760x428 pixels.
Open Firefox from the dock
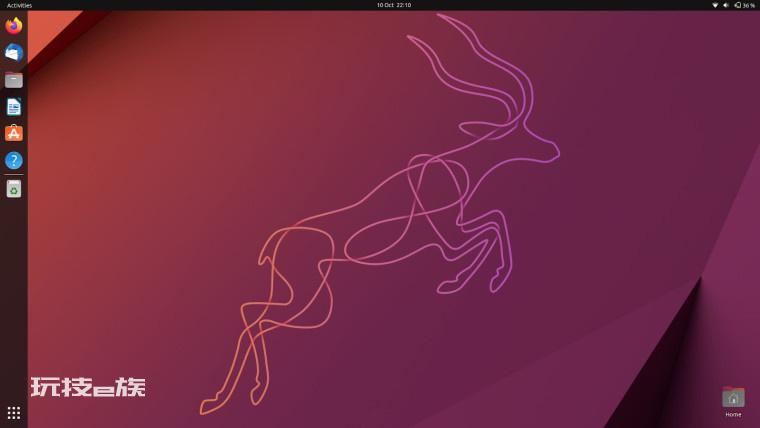14,25
